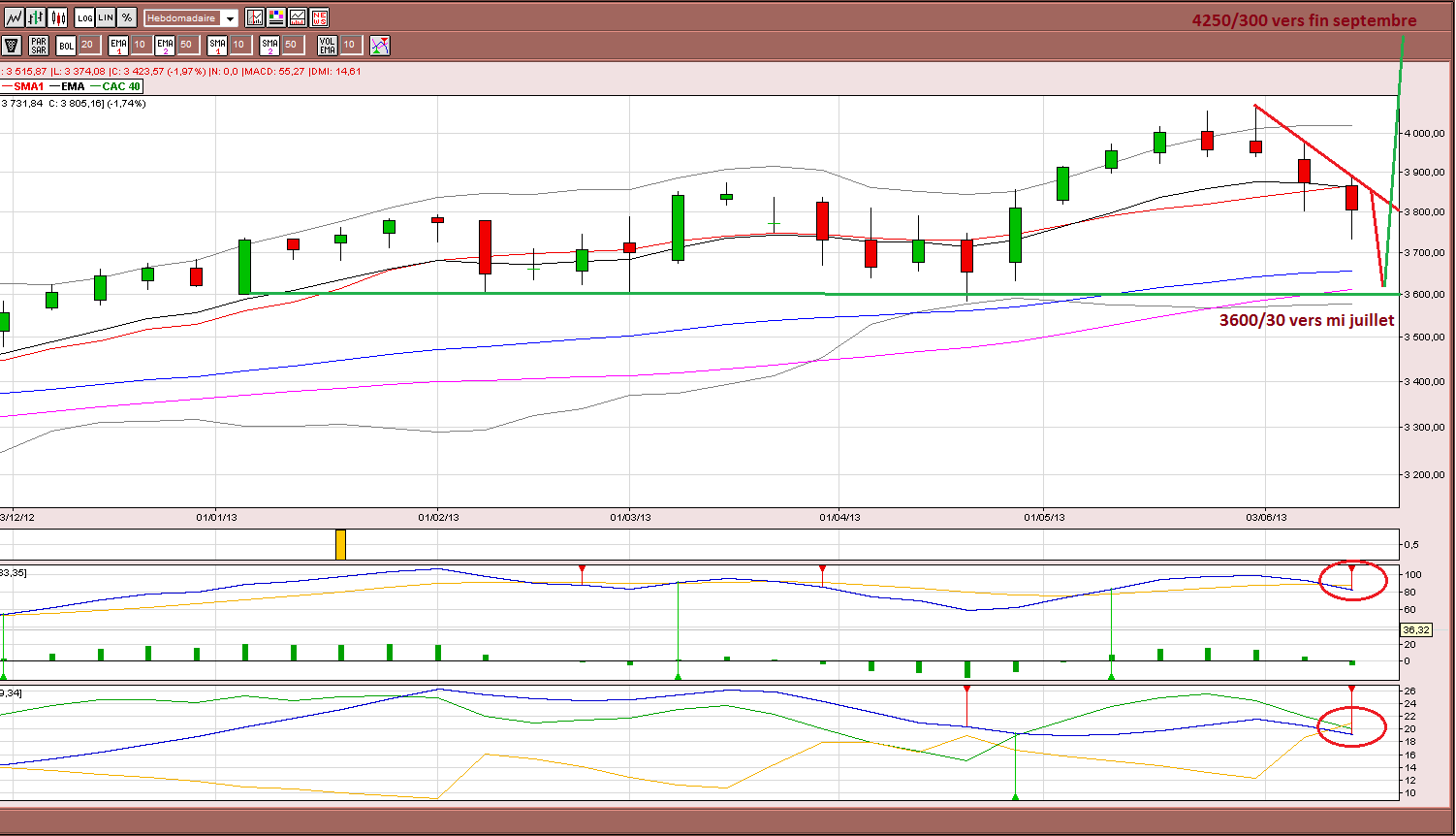Click the EMA legend label
The height and width of the screenshot is (836, 1456).
point(73,86)
